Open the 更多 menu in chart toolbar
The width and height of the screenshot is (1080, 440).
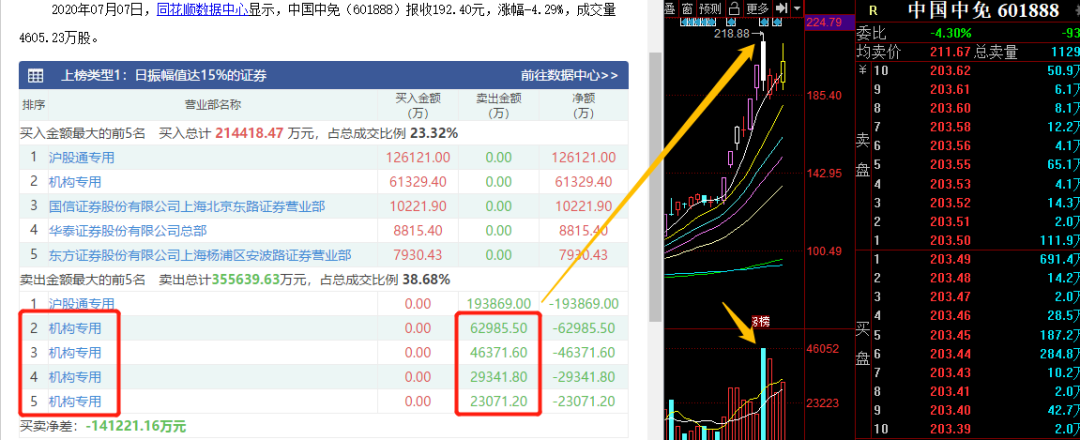point(757,8)
